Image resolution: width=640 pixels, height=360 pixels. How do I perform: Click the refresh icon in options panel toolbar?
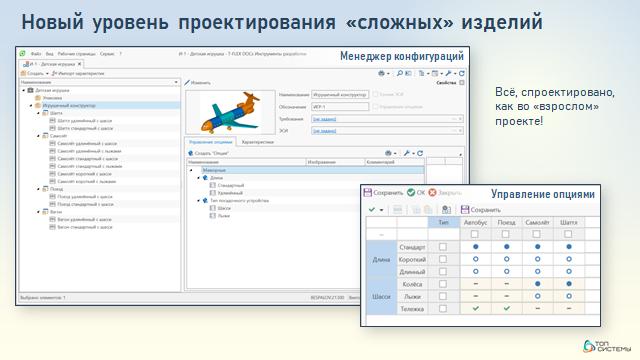point(420,153)
